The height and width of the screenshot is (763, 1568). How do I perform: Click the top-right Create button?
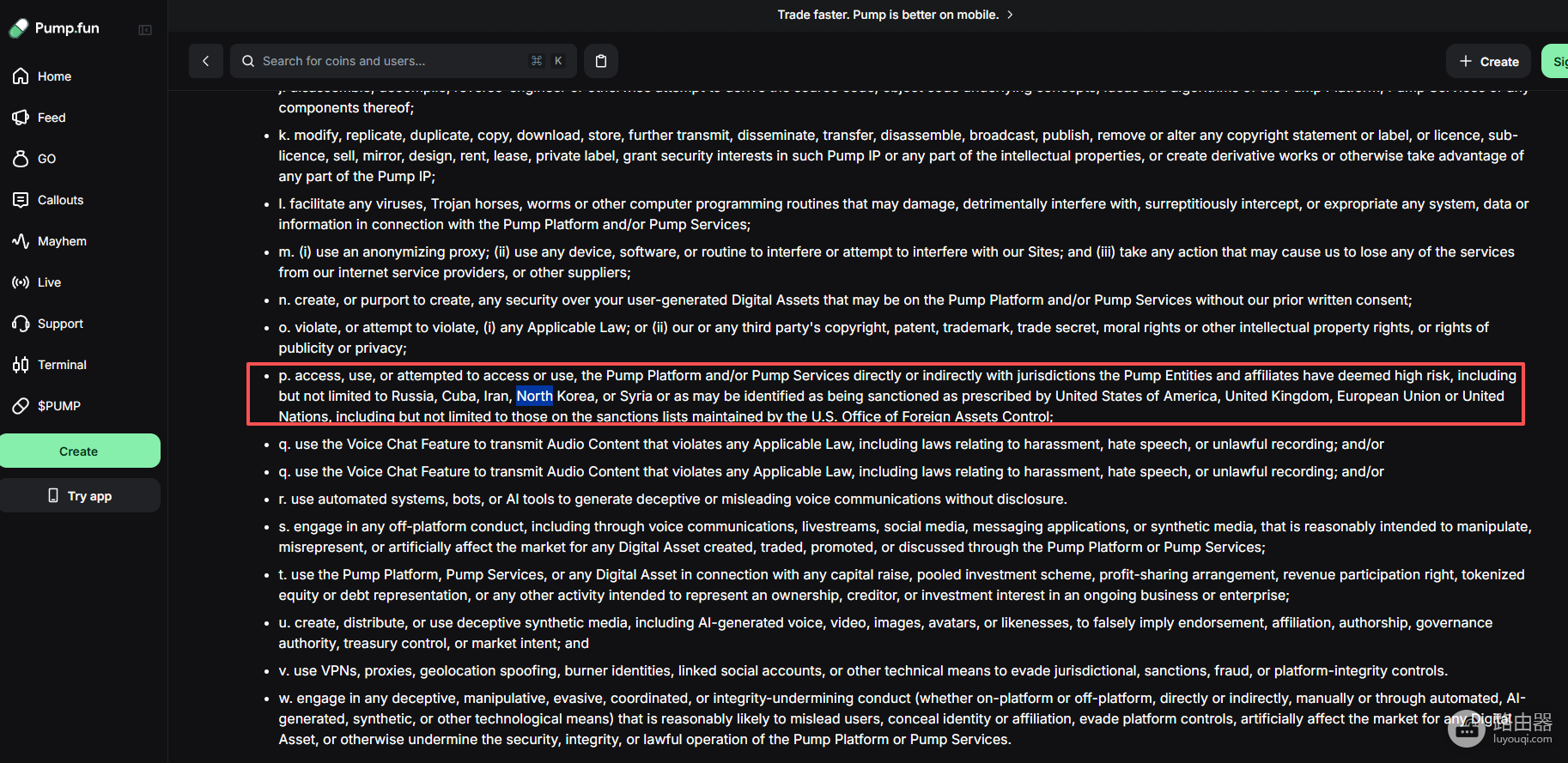[1488, 61]
